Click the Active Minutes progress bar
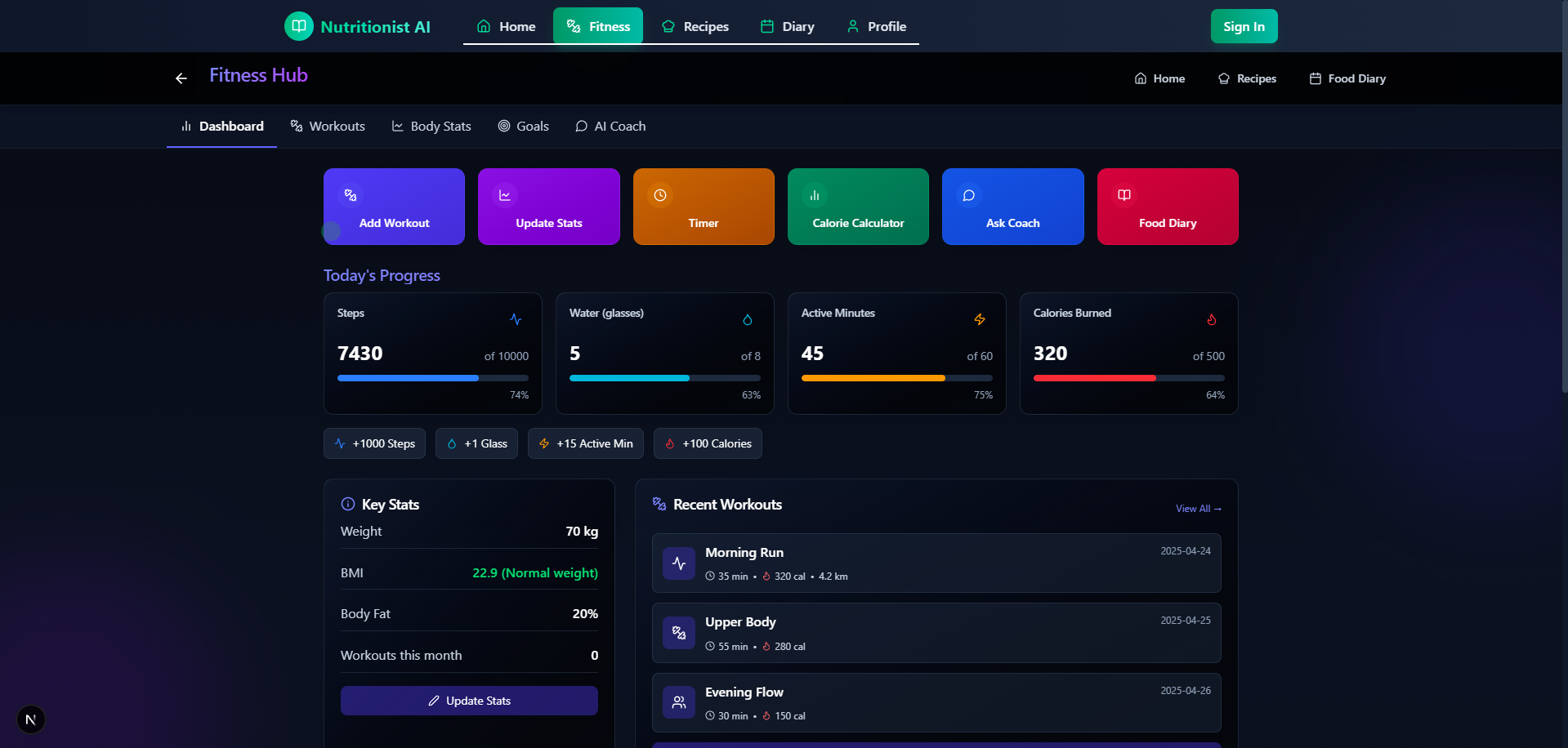1568x748 pixels. (x=897, y=378)
